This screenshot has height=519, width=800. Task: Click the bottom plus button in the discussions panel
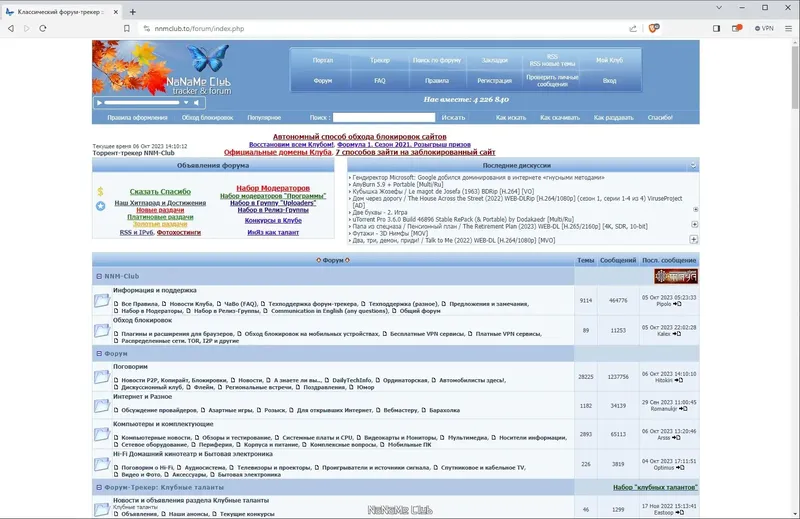[694, 239]
